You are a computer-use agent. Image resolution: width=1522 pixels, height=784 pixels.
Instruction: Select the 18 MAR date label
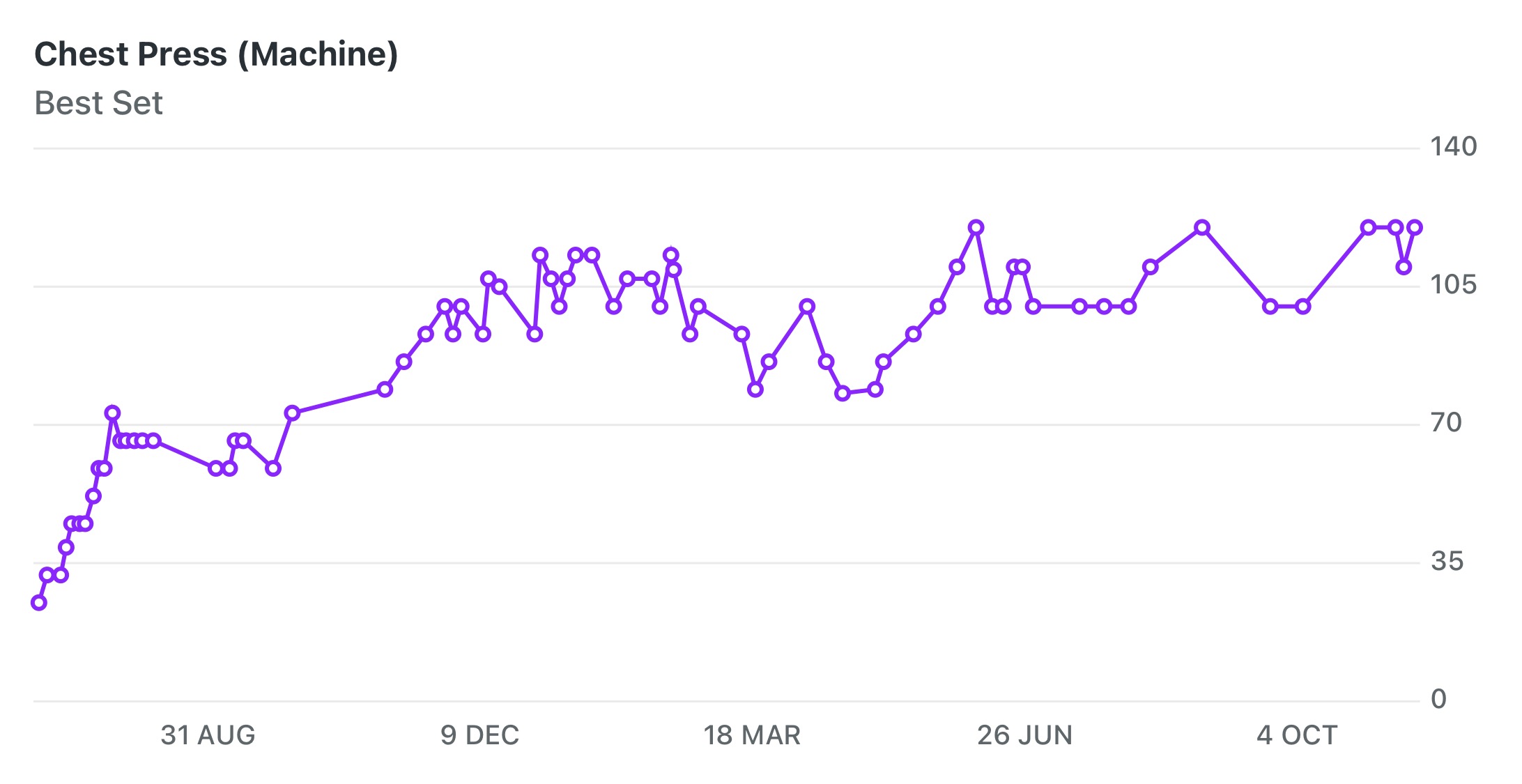(x=752, y=735)
